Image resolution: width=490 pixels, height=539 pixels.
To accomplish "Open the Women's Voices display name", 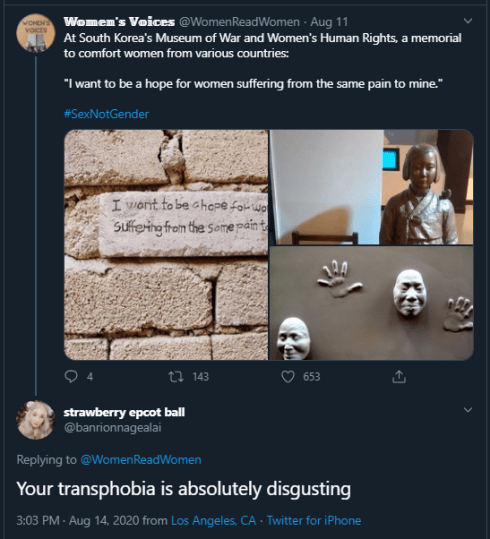I will pyautogui.click(x=119, y=22).
